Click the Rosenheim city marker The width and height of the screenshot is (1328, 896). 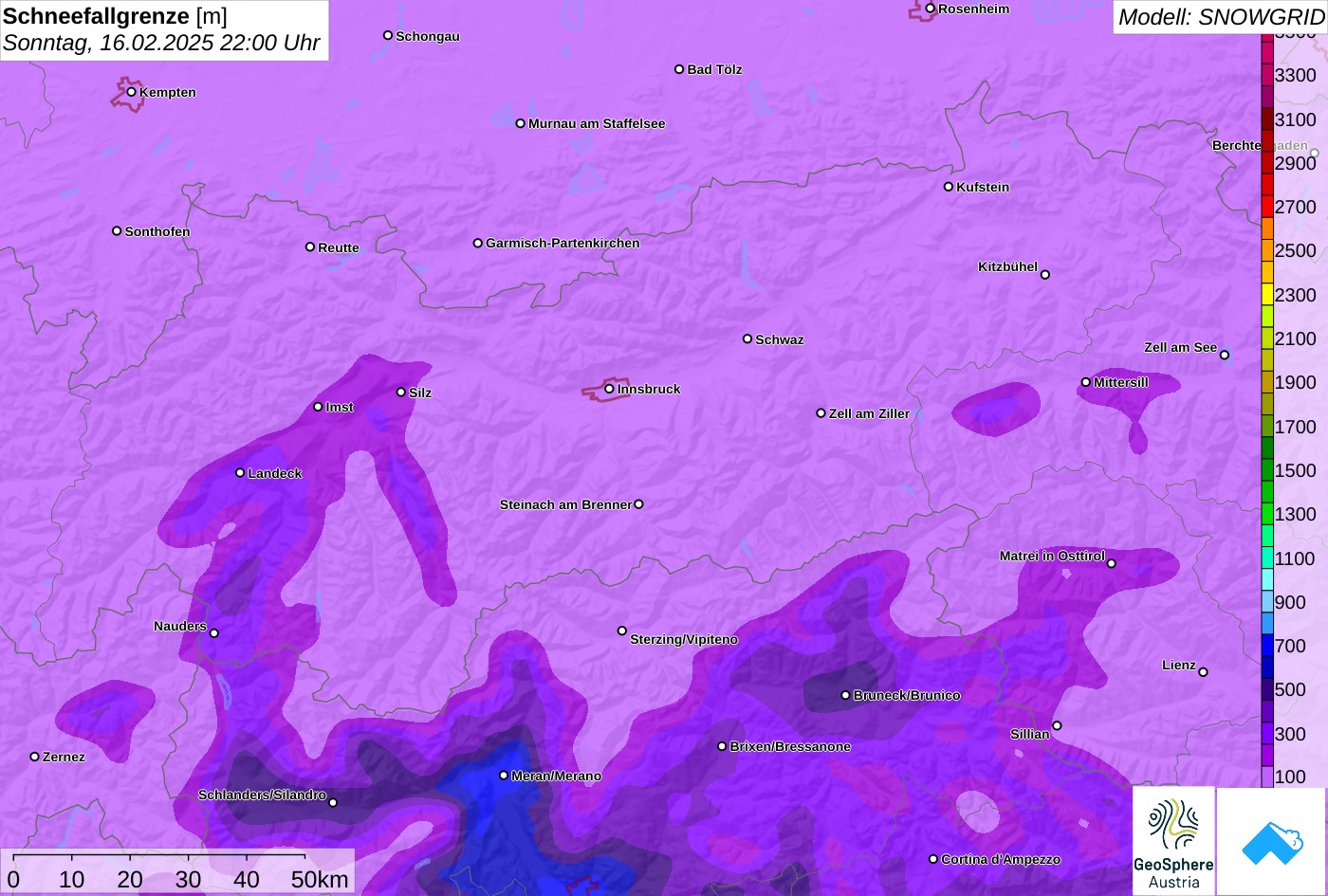931,9
